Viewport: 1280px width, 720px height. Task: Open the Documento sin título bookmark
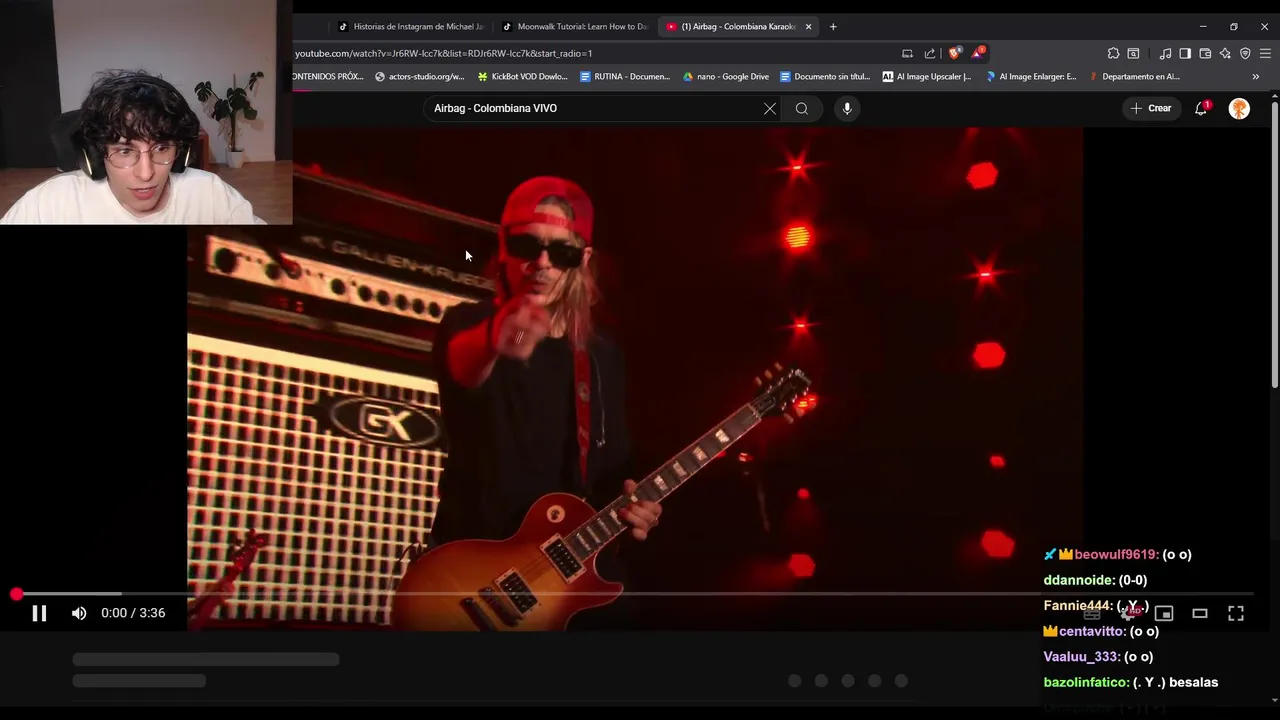825,76
